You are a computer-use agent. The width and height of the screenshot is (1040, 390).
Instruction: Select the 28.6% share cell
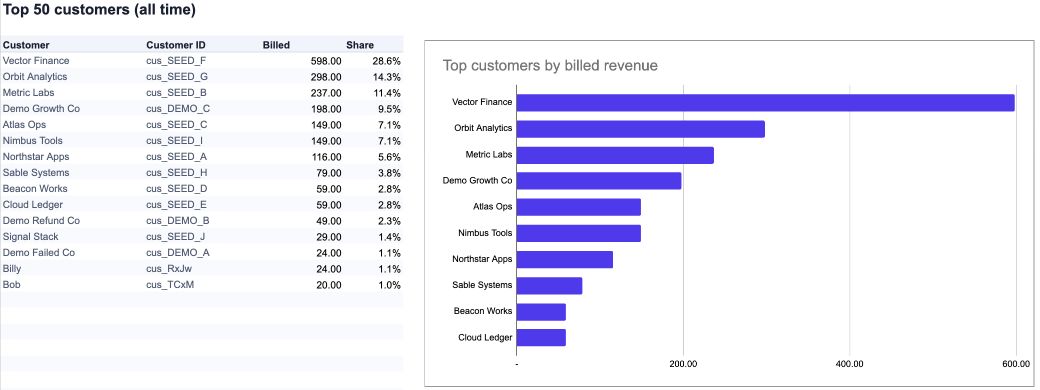[x=386, y=60]
